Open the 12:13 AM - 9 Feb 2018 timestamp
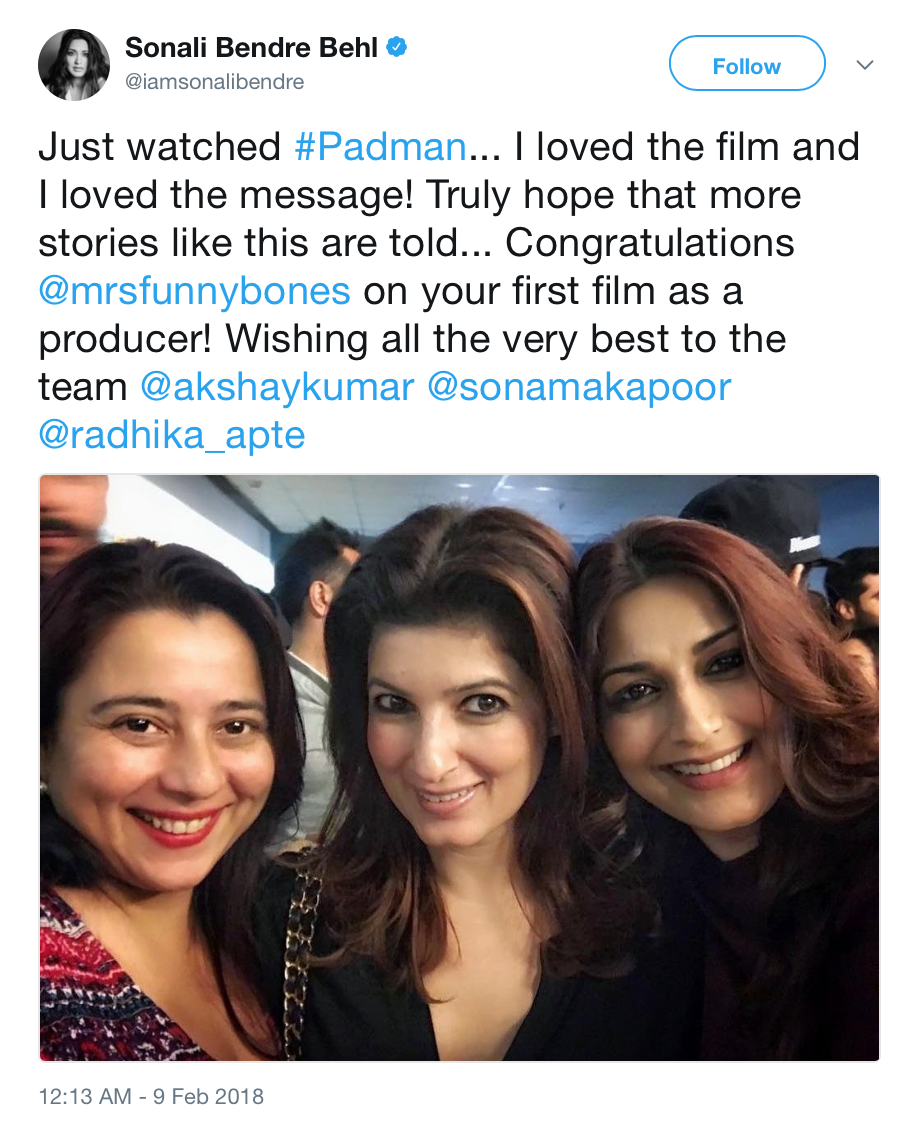This screenshot has height=1124, width=916. point(151,1096)
